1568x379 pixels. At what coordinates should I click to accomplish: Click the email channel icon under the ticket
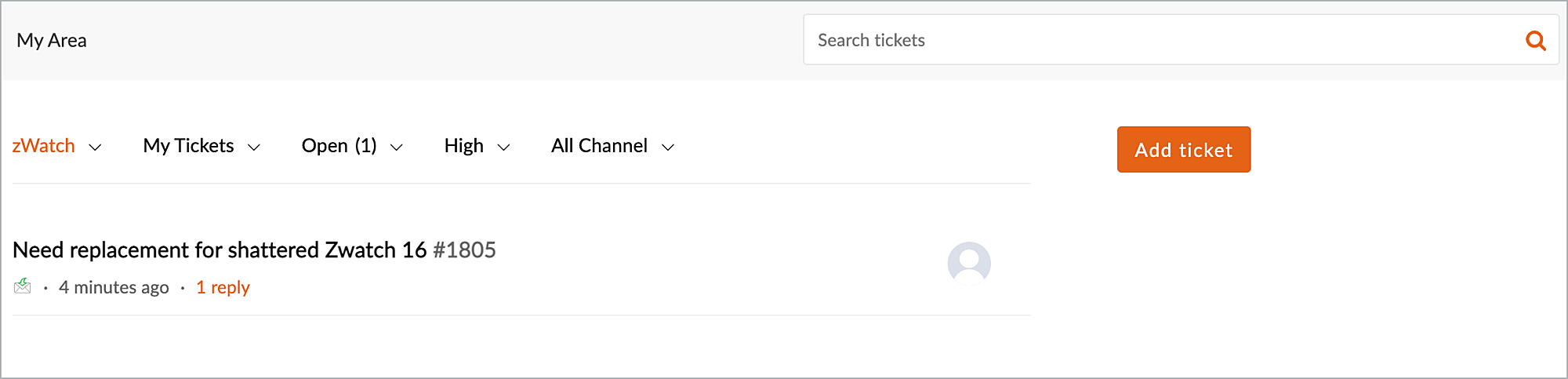coord(23,286)
